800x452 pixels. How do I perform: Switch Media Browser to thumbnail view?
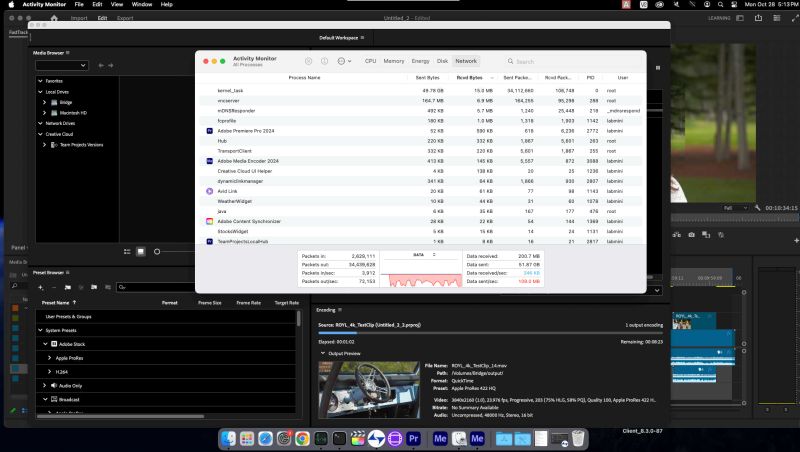click(141, 252)
